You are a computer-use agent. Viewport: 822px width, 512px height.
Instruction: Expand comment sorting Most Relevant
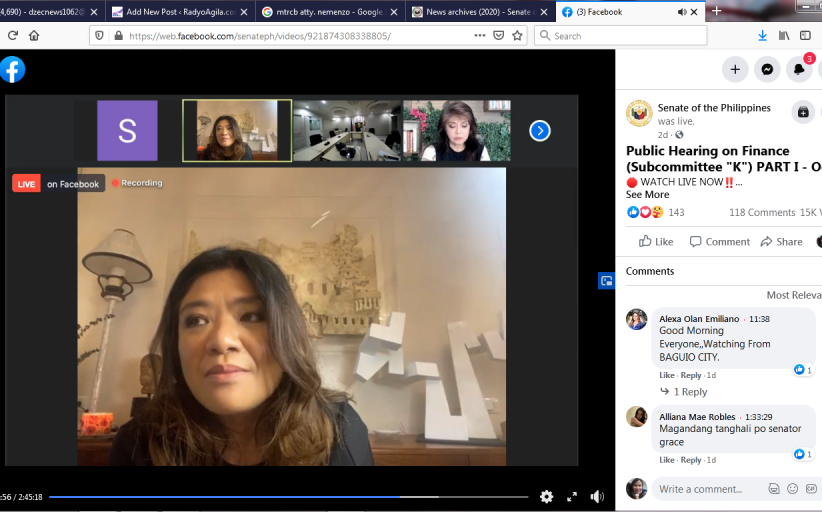pos(793,295)
